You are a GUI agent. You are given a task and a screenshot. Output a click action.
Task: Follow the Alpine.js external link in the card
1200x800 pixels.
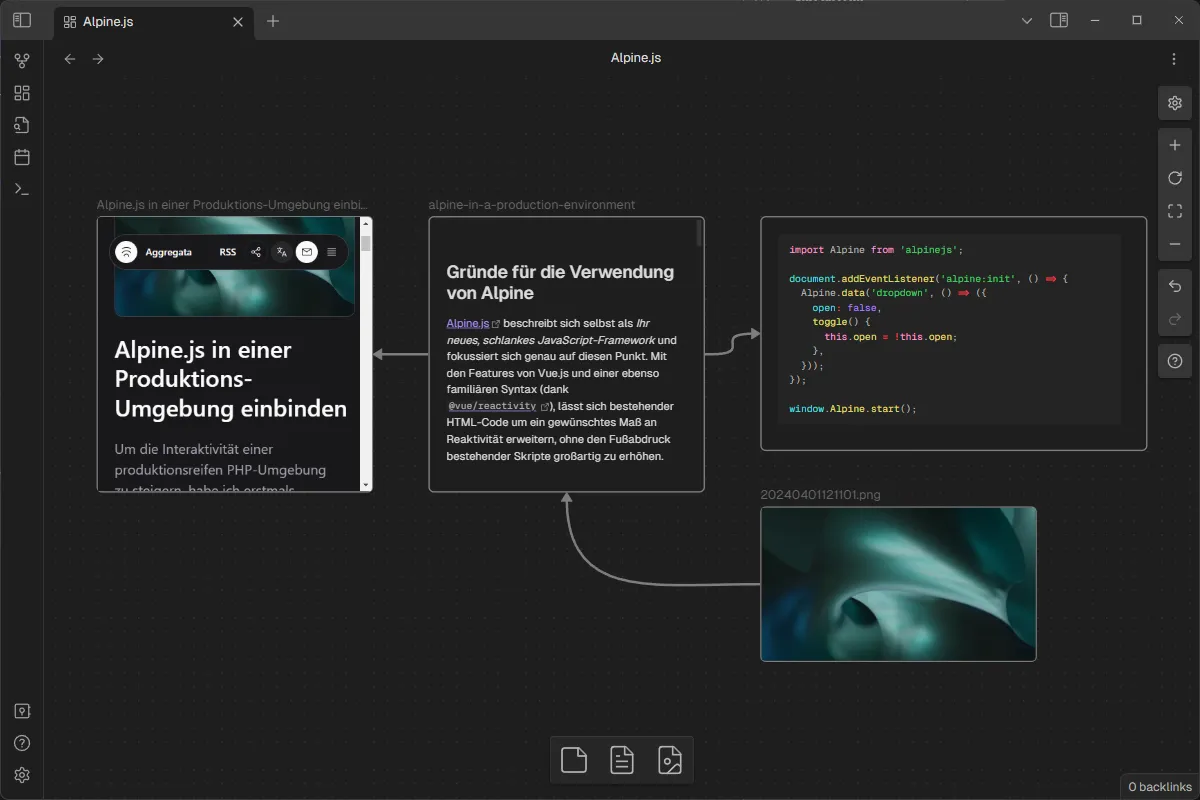[x=466, y=322]
